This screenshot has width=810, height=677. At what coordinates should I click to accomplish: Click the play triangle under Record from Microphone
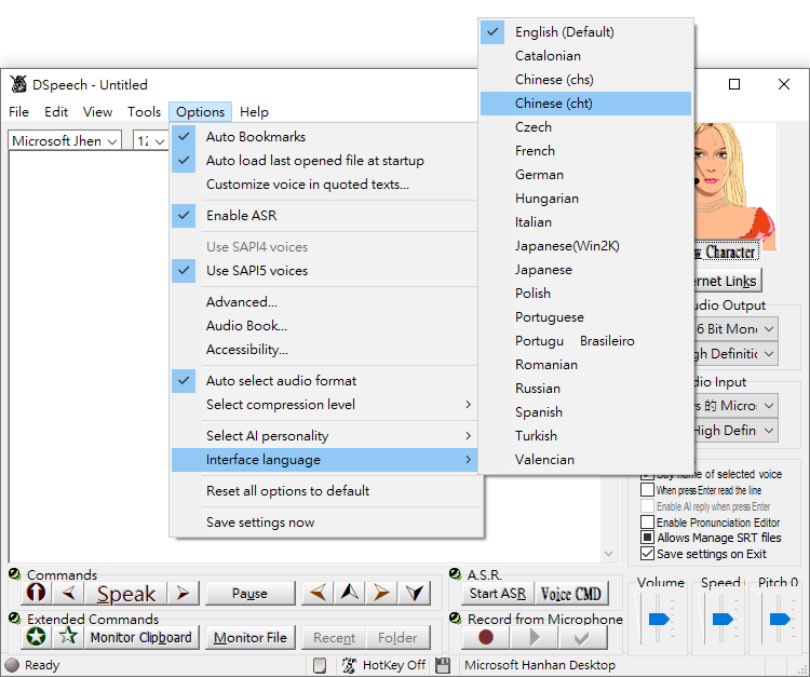(534, 638)
